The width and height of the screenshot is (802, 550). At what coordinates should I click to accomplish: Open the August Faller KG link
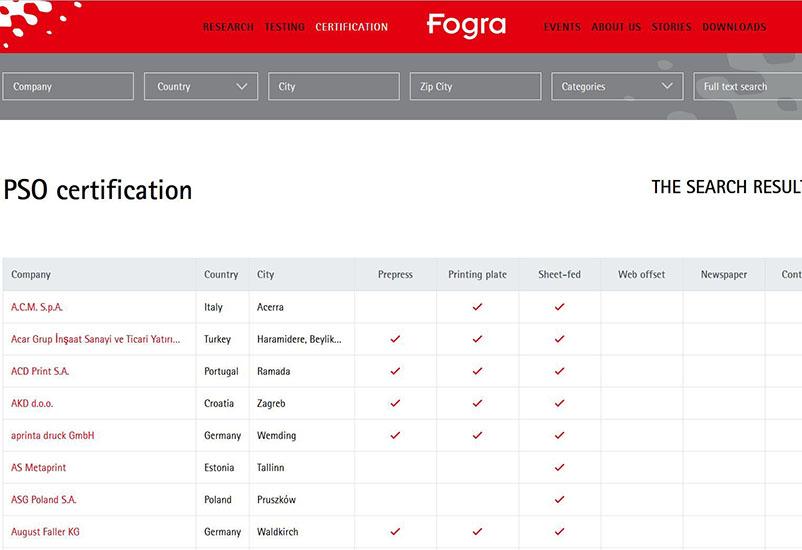tap(45, 531)
